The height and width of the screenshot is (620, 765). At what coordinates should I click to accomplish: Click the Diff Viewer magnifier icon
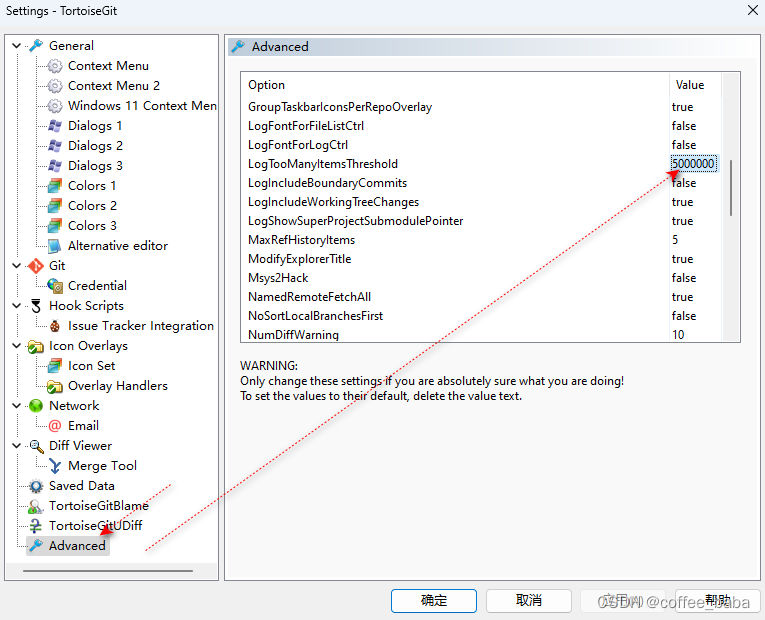tap(36, 446)
